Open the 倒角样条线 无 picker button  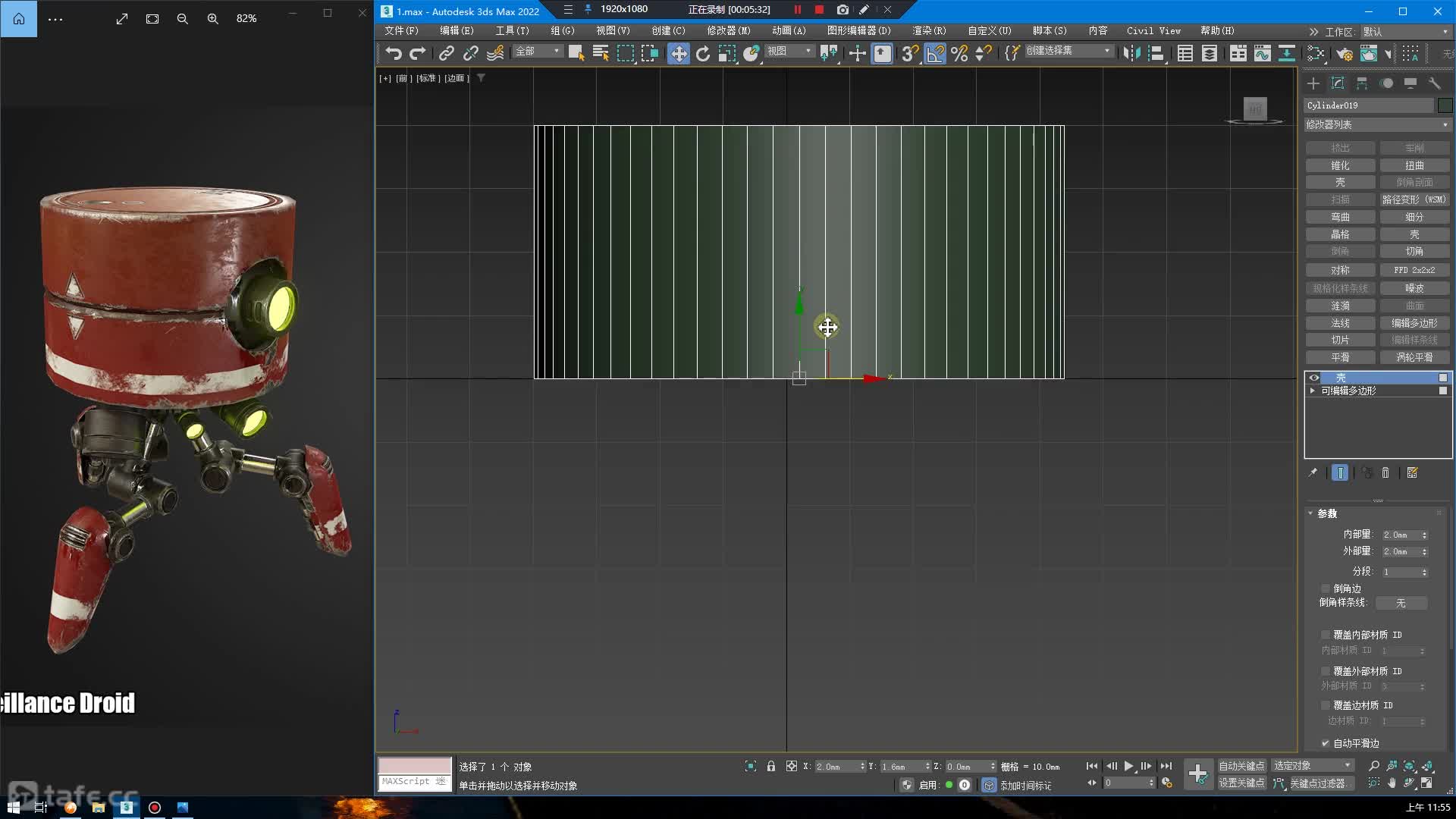(x=1401, y=603)
